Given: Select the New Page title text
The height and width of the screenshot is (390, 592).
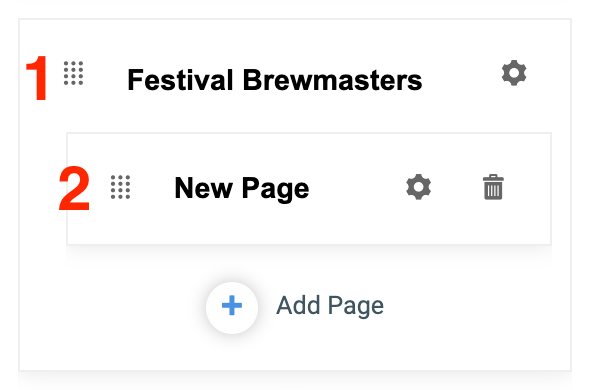Looking at the screenshot, I should 242,188.
